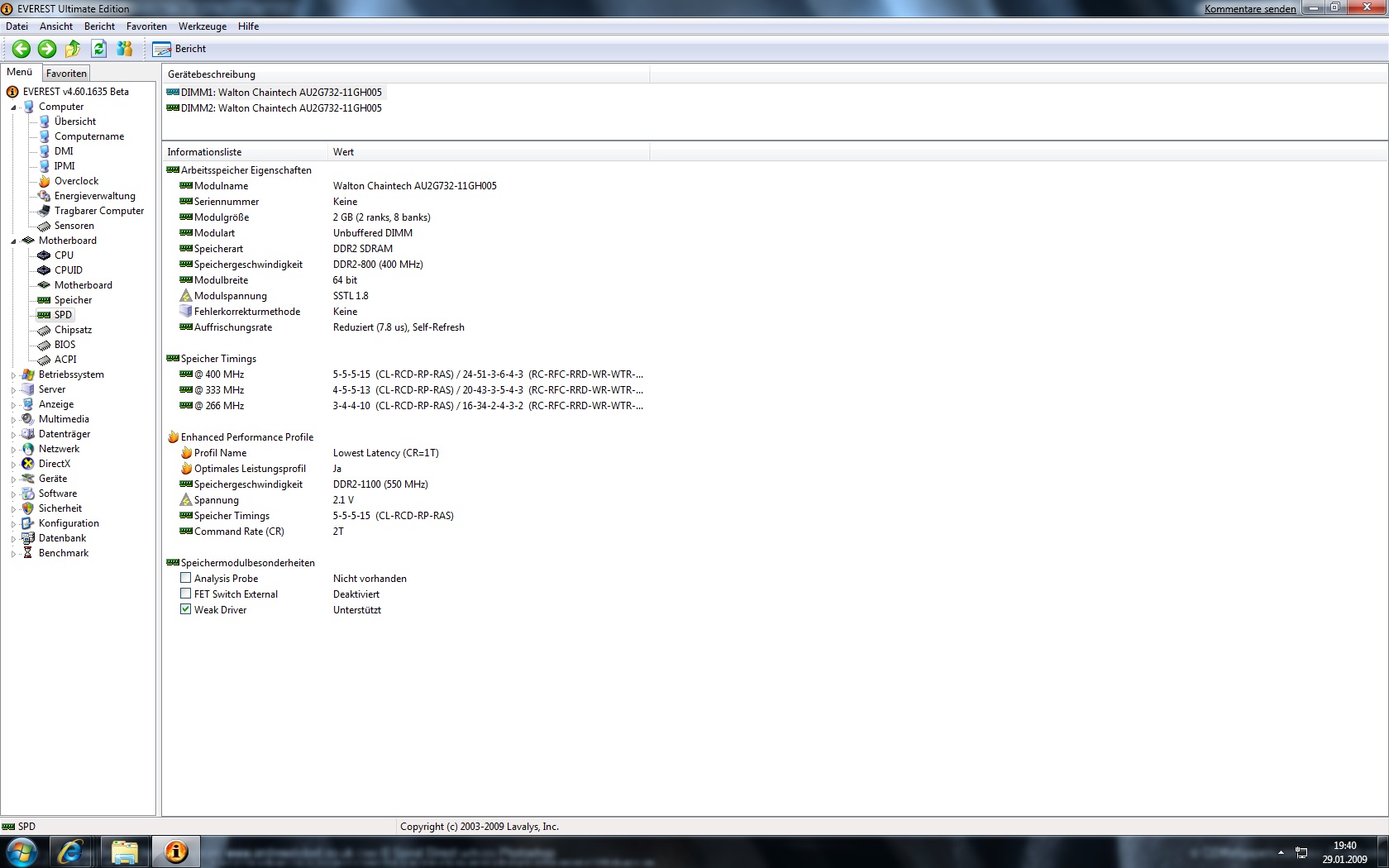Expand the Anzeige tree node
Screen dimensions: 1389x868
[x=13, y=405]
